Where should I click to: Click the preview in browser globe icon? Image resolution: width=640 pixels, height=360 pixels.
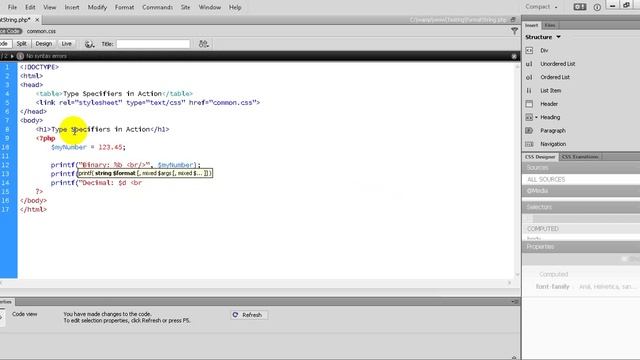[89, 44]
